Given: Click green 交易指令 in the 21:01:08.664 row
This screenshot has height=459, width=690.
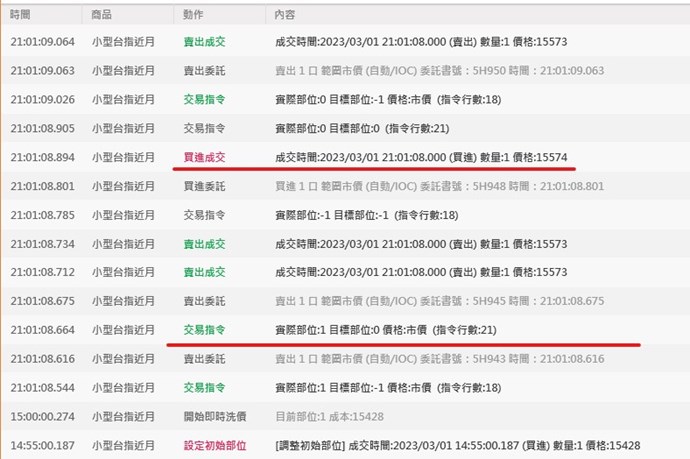Looking at the screenshot, I should point(205,330).
